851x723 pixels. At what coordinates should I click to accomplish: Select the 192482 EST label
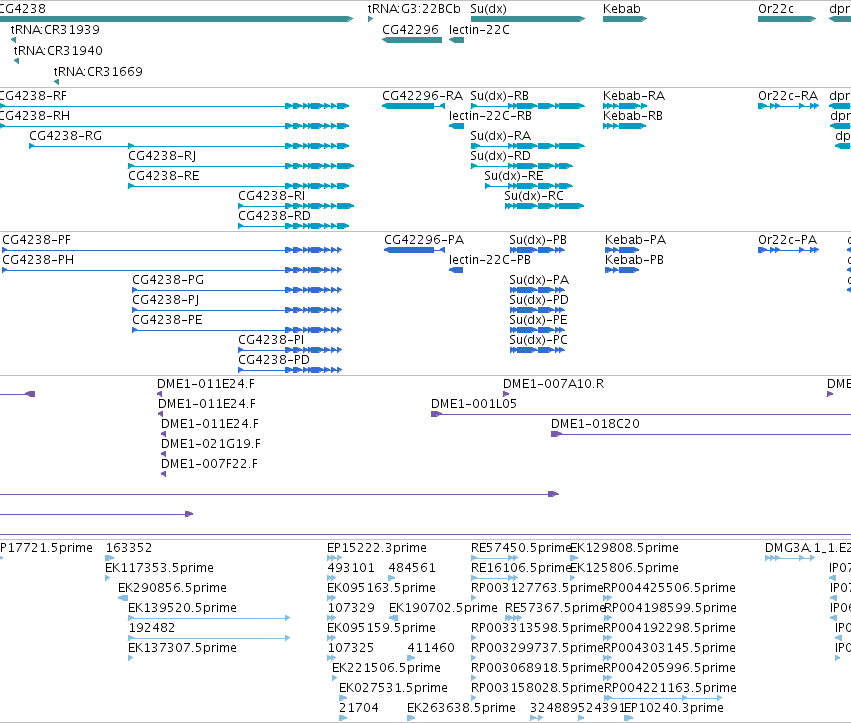pos(151,628)
